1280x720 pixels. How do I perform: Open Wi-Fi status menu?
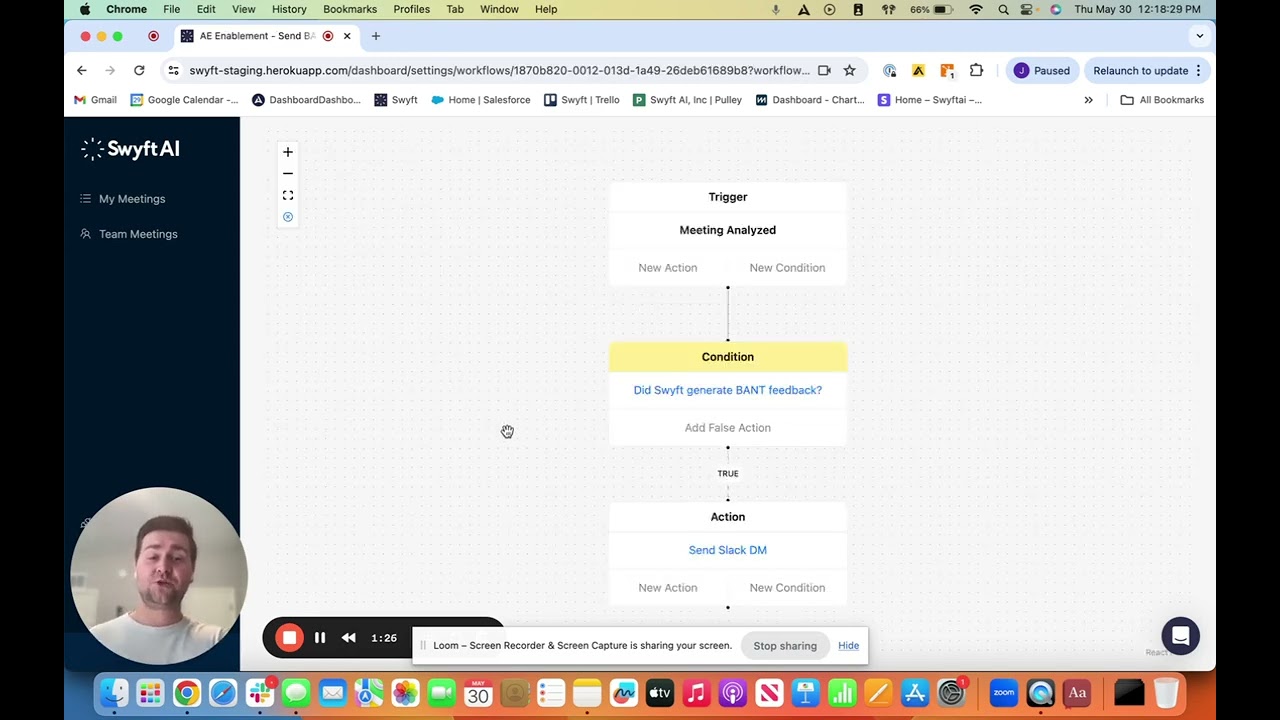click(976, 9)
